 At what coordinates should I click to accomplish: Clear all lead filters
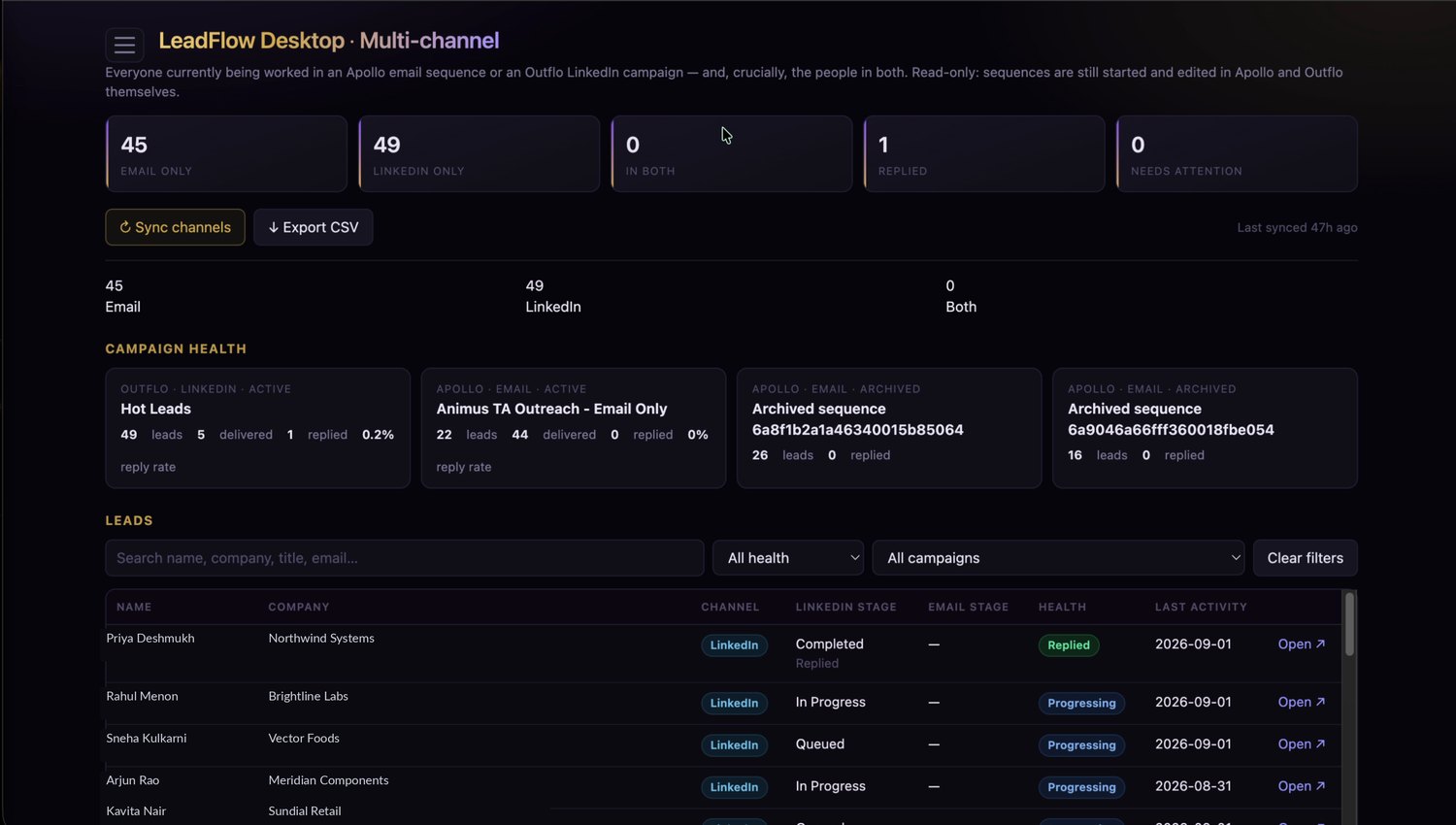(1305, 558)
